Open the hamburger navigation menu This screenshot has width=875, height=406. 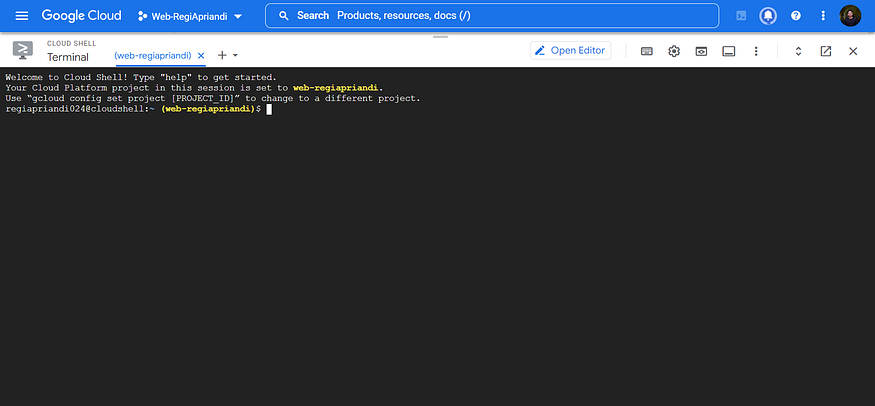21,16
